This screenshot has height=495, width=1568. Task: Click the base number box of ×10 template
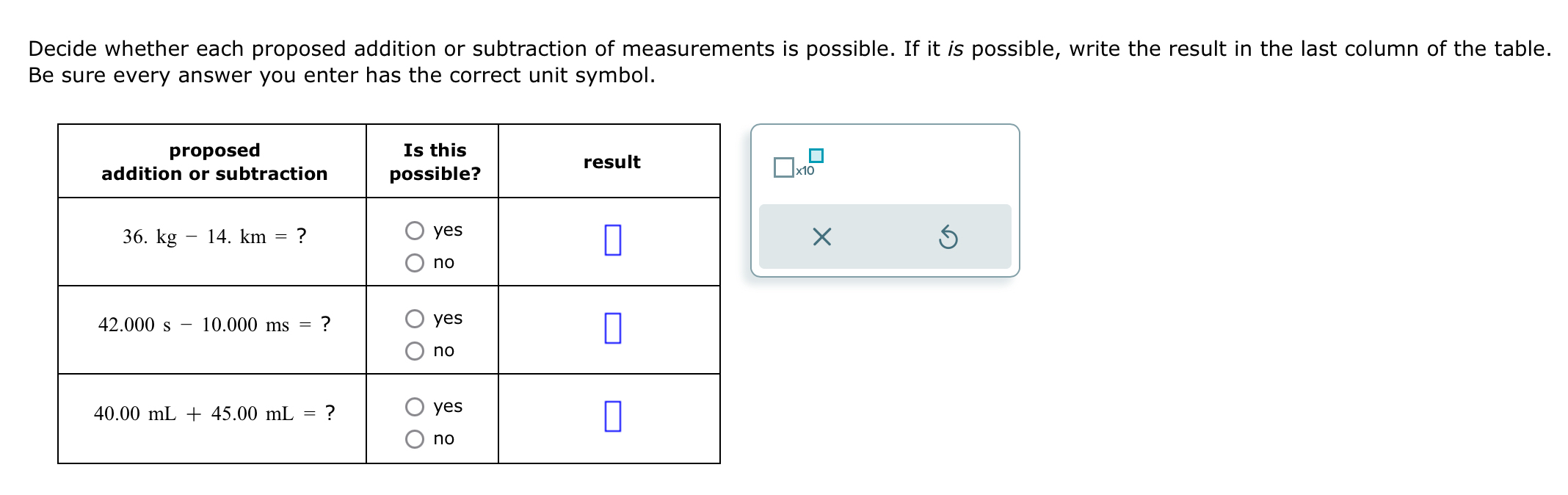pos(783,167)
